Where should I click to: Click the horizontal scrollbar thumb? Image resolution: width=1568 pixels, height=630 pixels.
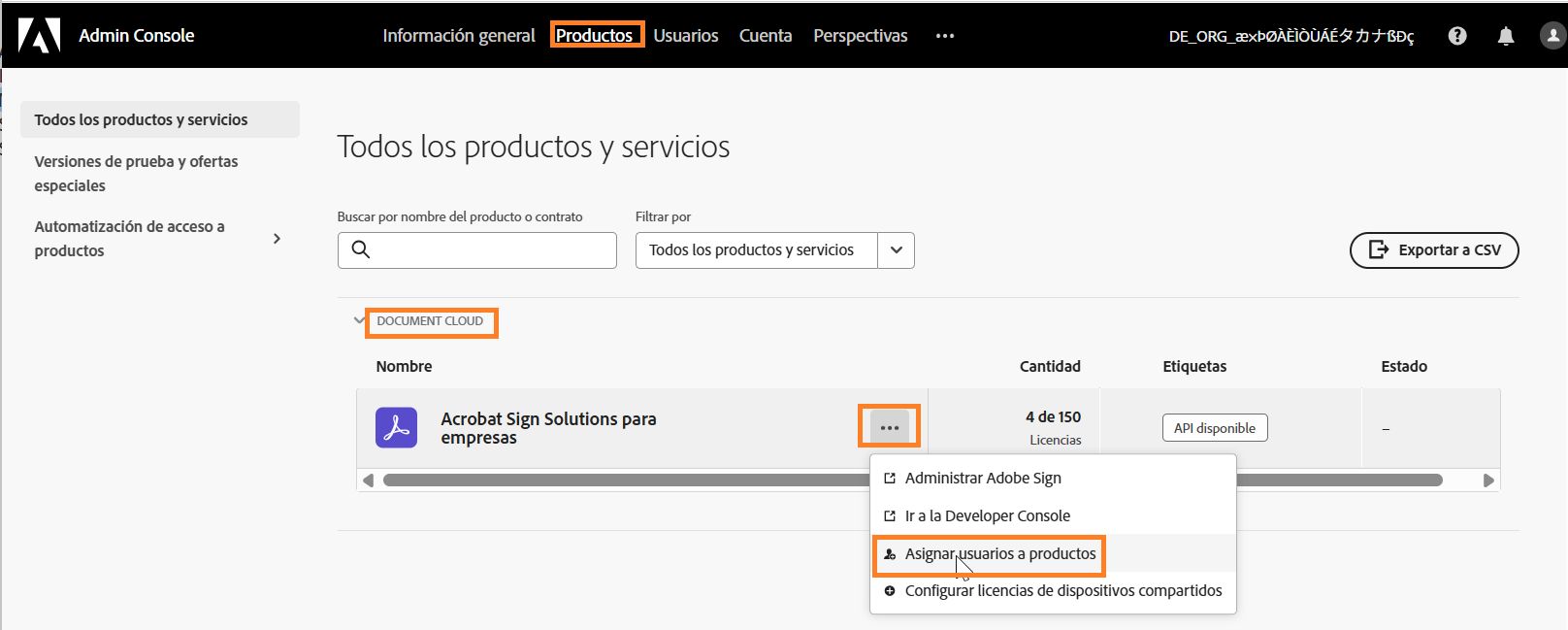click(912, 480)
